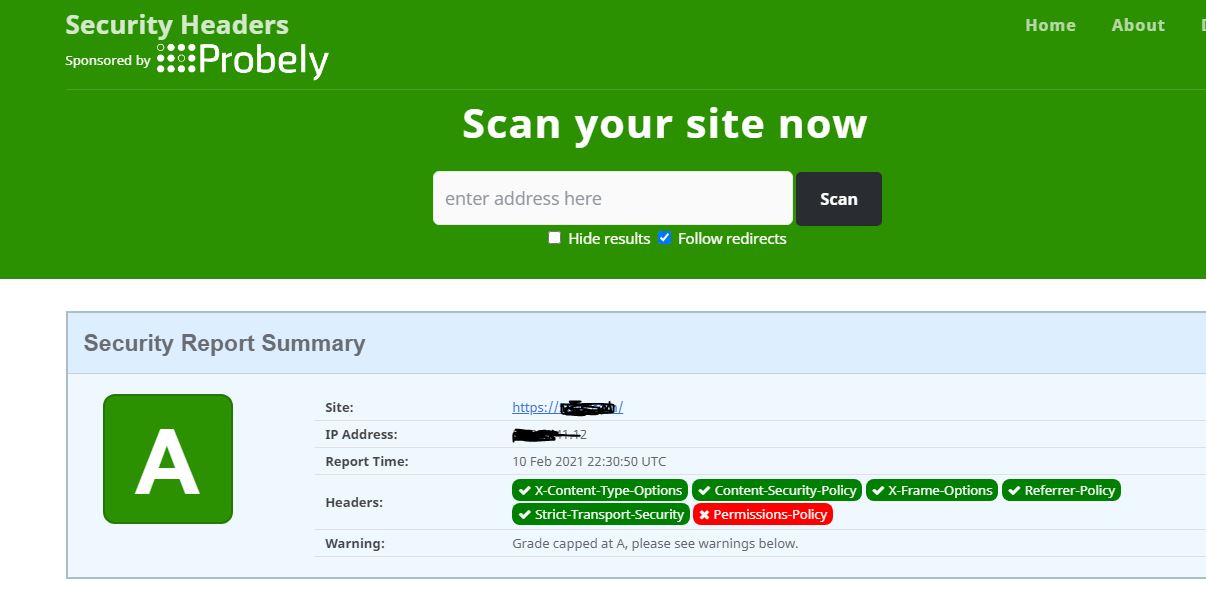Click the red X on Permissions-Policy badge
The image size is (1206, 594).
point(703,514)
